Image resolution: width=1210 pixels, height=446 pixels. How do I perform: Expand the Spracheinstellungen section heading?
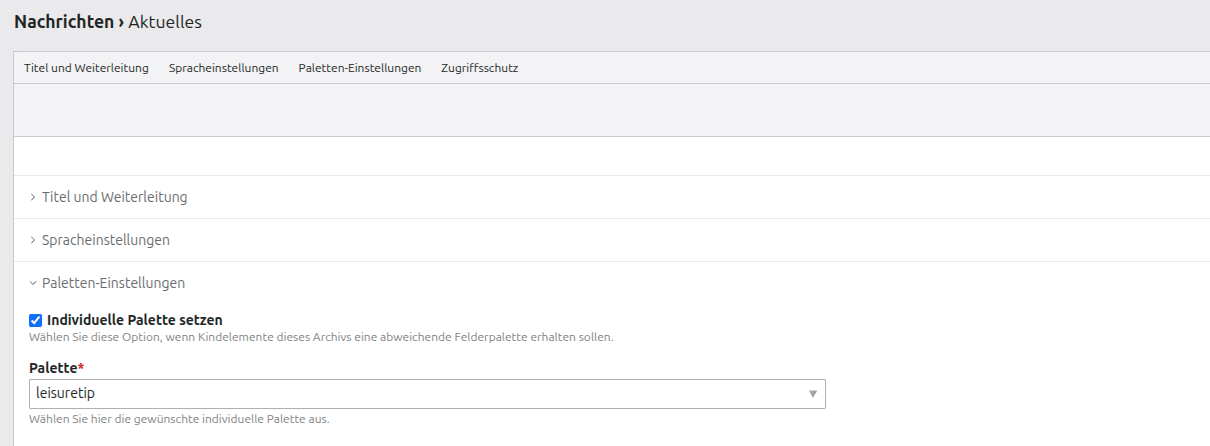105,240
